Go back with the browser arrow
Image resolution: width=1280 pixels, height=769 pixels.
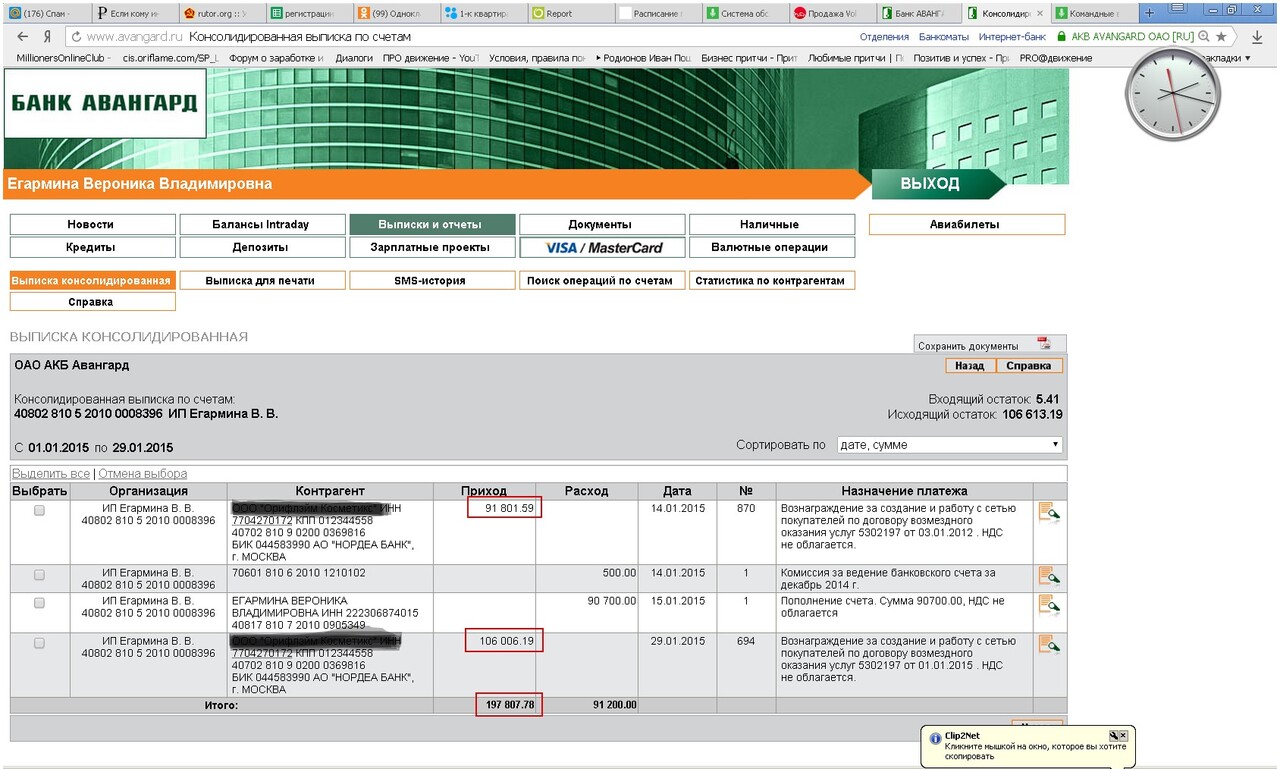[23, 36]
